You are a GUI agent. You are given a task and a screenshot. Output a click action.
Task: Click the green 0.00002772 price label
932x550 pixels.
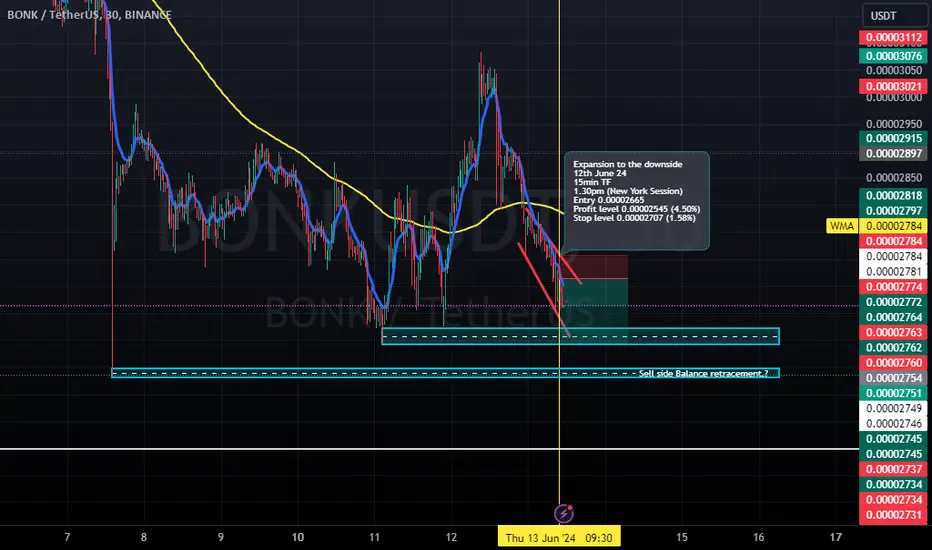(x=893, y=302)
